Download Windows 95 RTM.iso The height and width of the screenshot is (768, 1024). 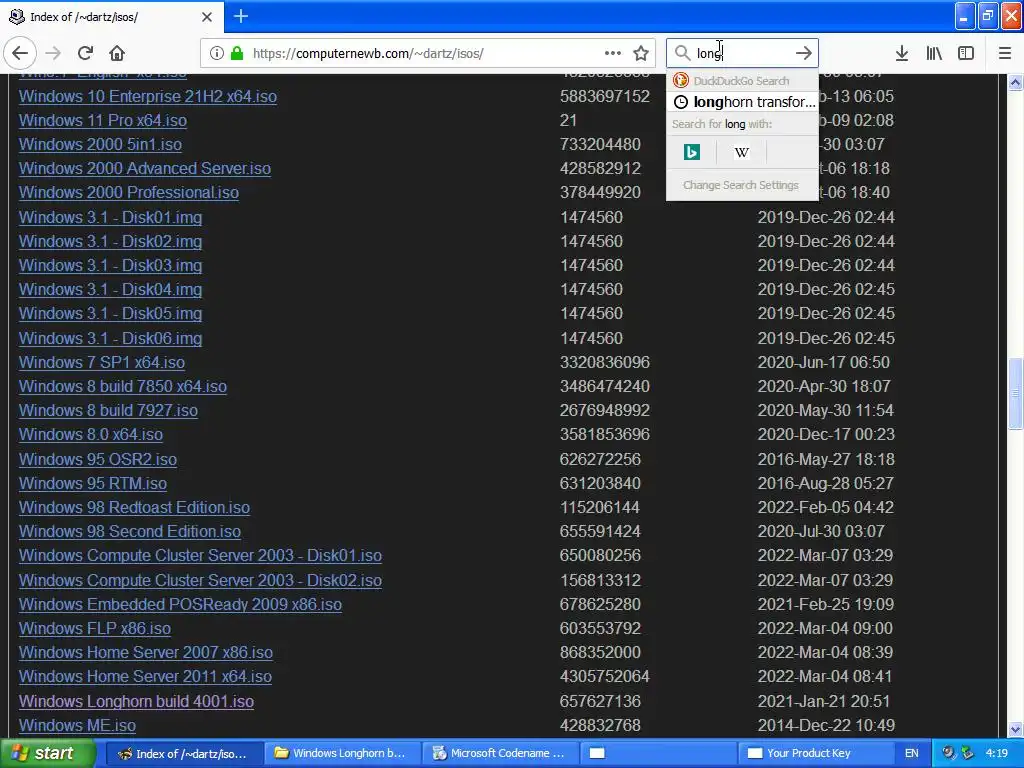pos(93,483)
